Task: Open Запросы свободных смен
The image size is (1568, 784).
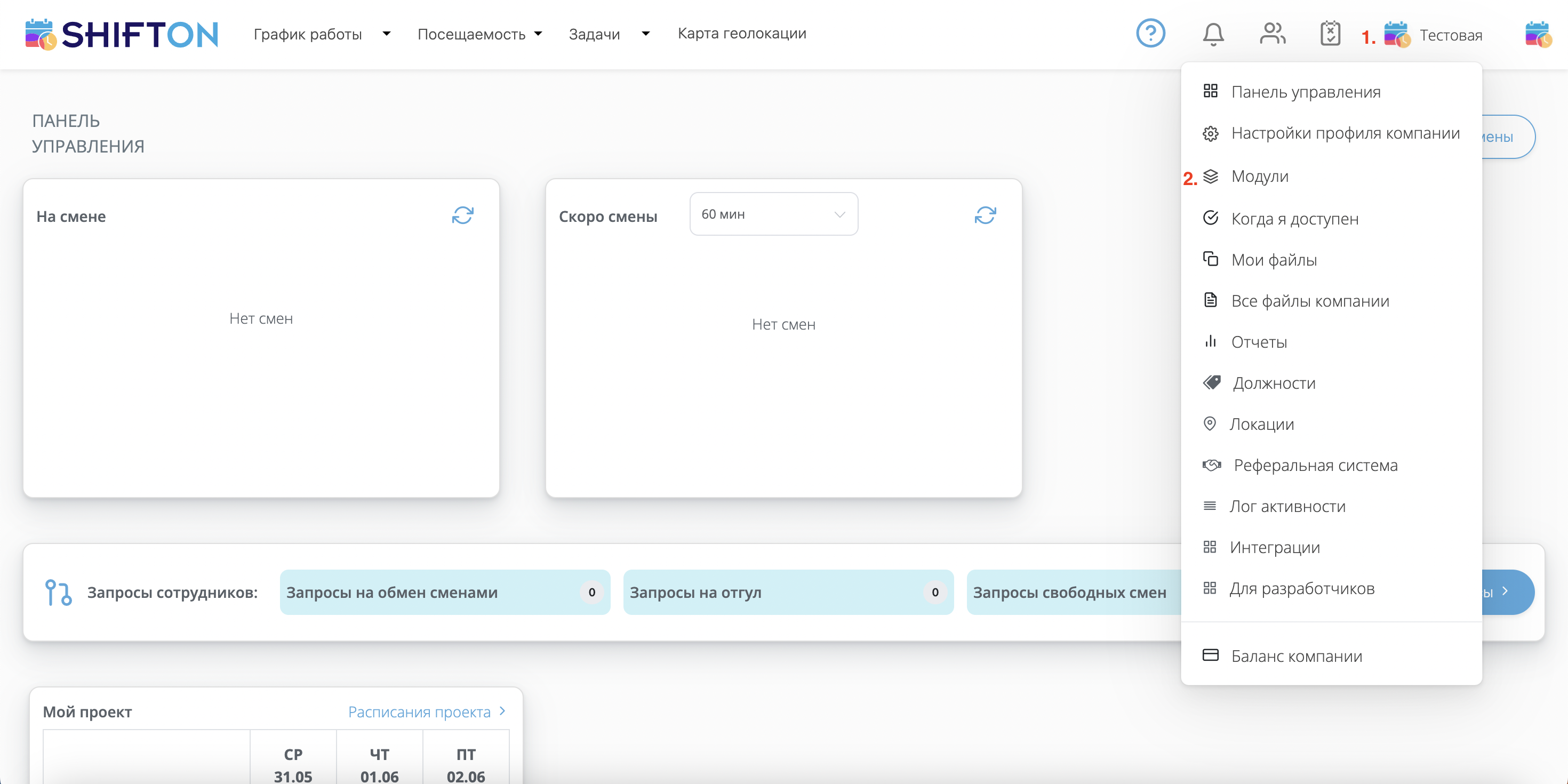Action: (1073, 592)
